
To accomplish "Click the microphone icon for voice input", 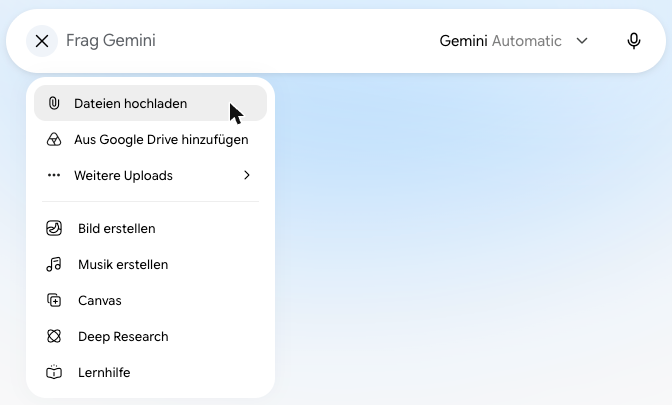I will point(634,41).
